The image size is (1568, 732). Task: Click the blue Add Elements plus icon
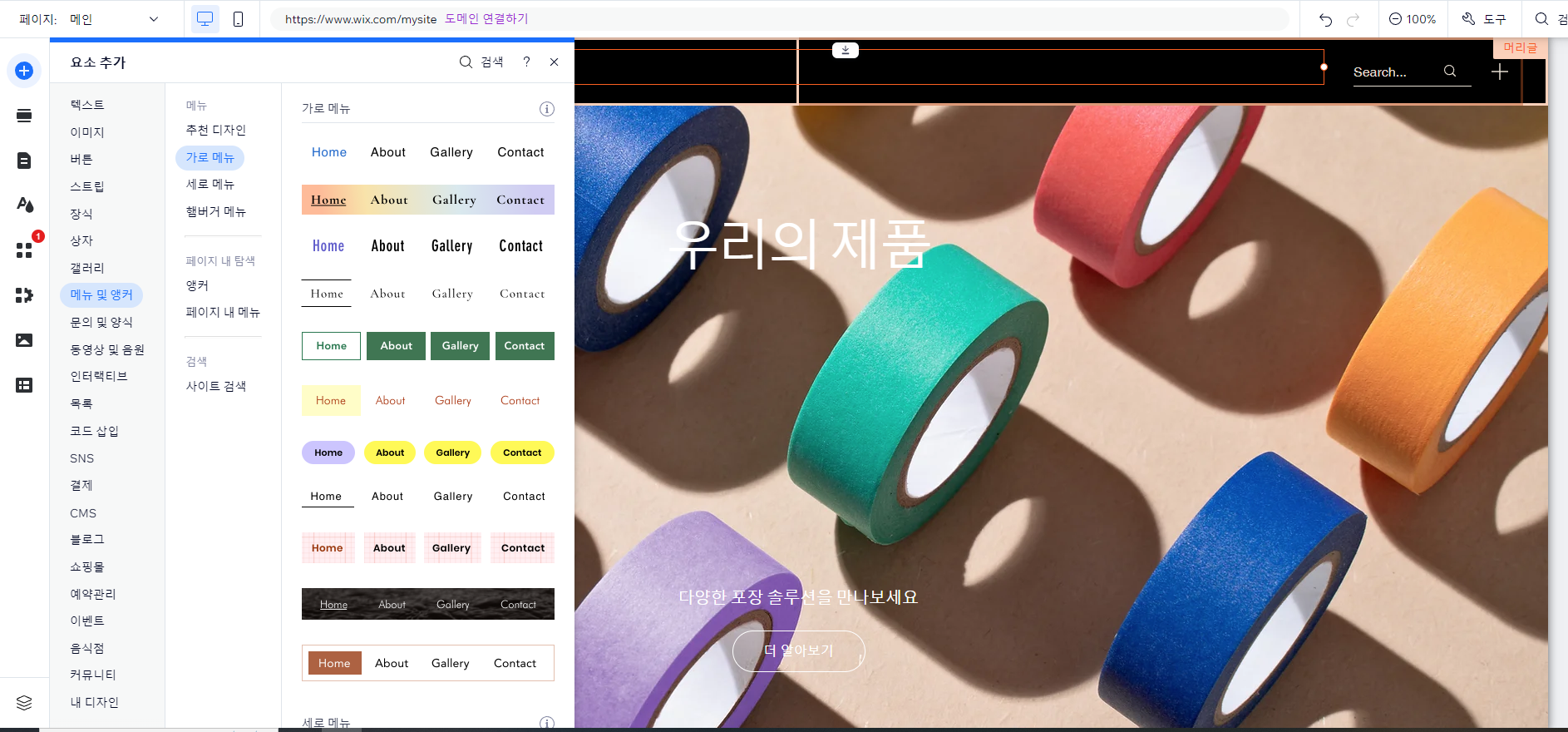pos(24,71)
